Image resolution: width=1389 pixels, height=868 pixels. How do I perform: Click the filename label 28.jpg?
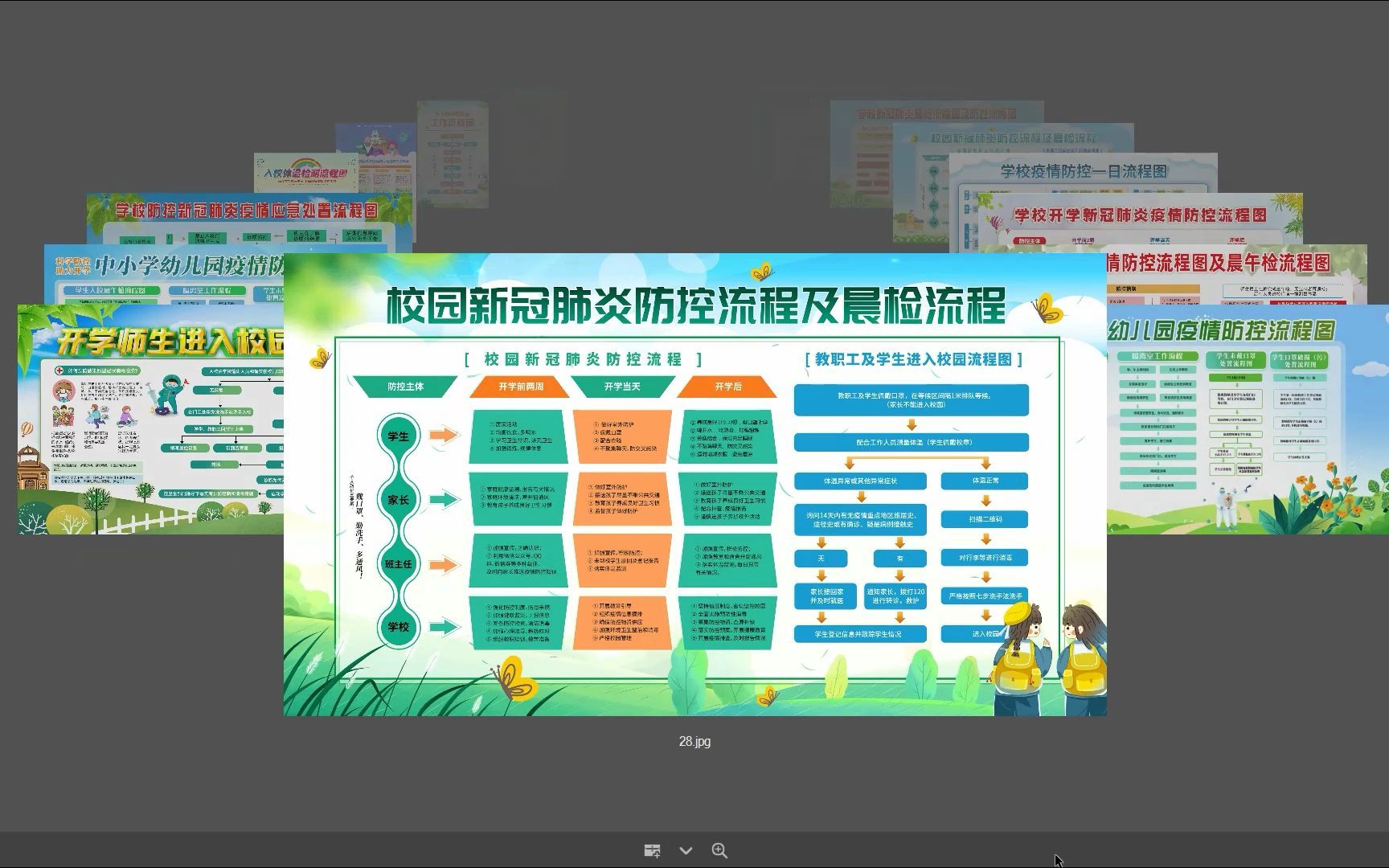tap(694, 742)
